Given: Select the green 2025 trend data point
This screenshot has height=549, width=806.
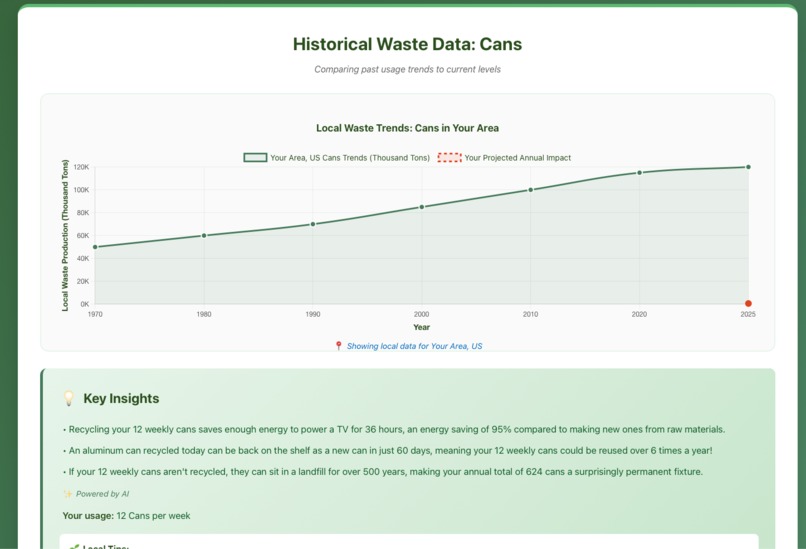Looking at the screenshot, I should pyautogui.click(x=748, y=167).
